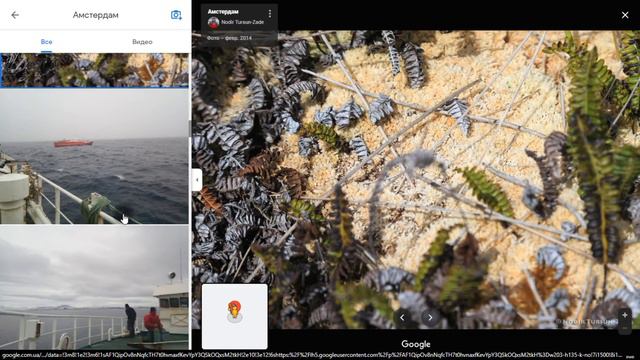Close the photo viewer
Viewport: 640px width, 360px height.
tap(625, 15)
